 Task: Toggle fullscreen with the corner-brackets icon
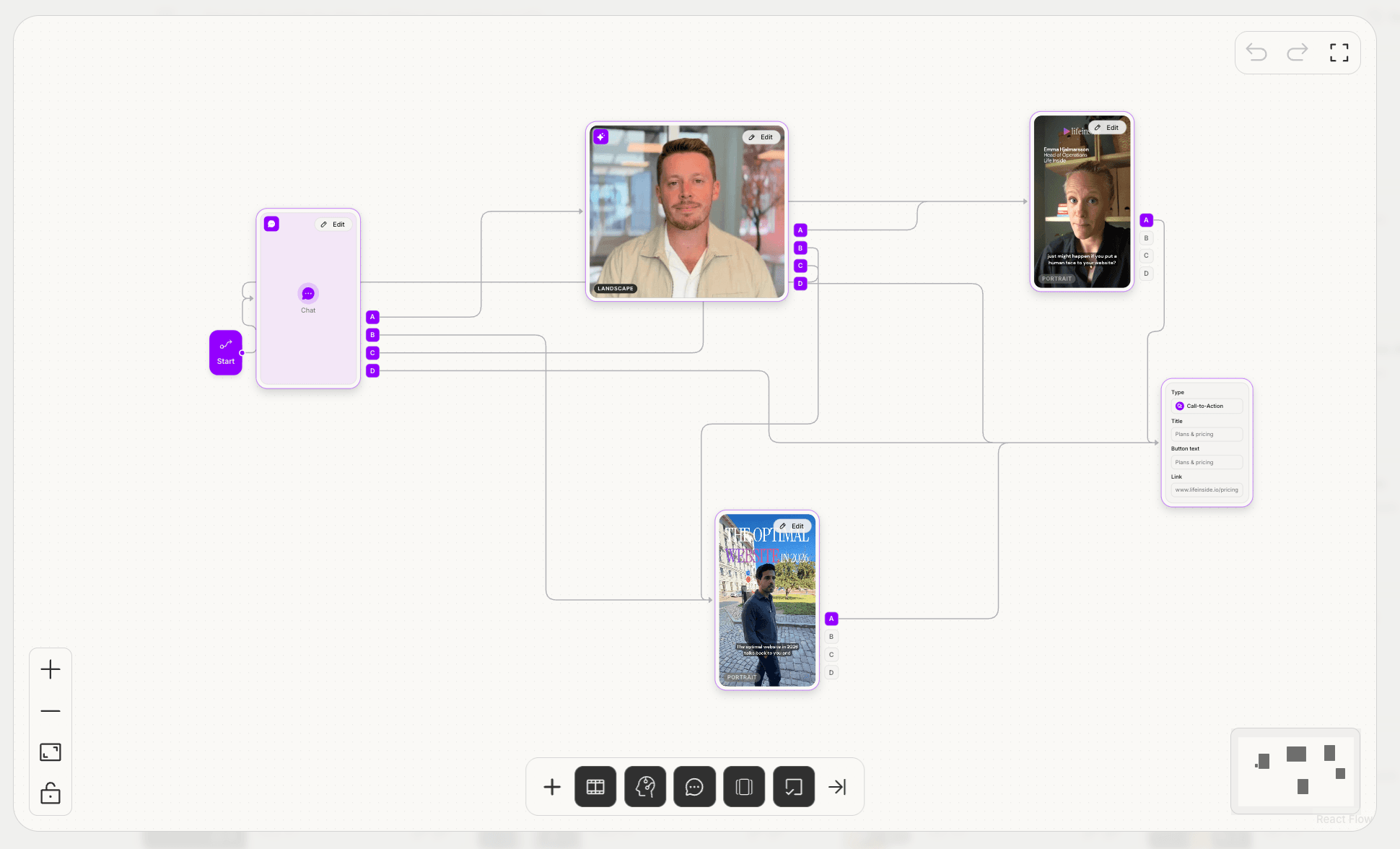point(1339,53)
